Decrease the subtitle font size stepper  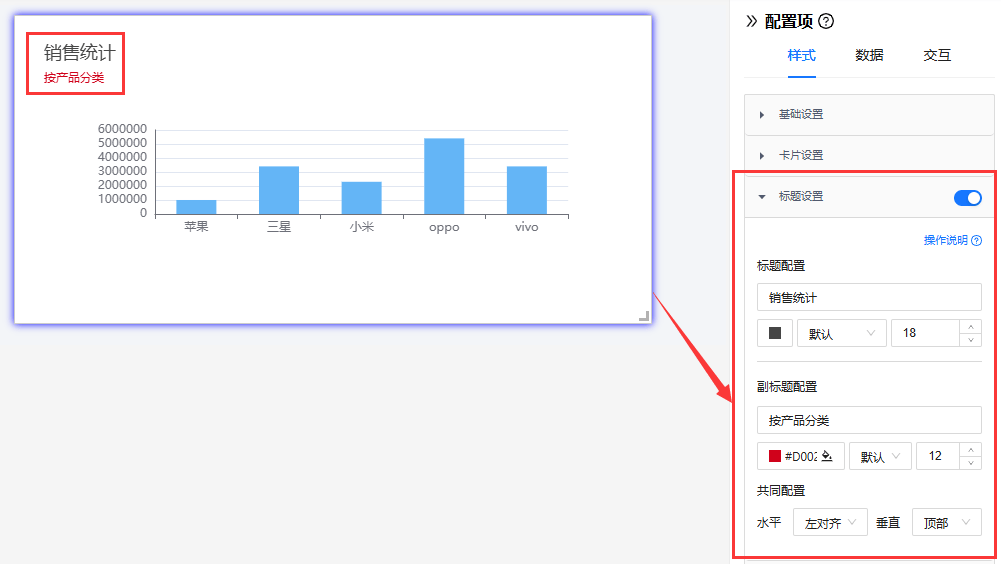click(970, 463)
